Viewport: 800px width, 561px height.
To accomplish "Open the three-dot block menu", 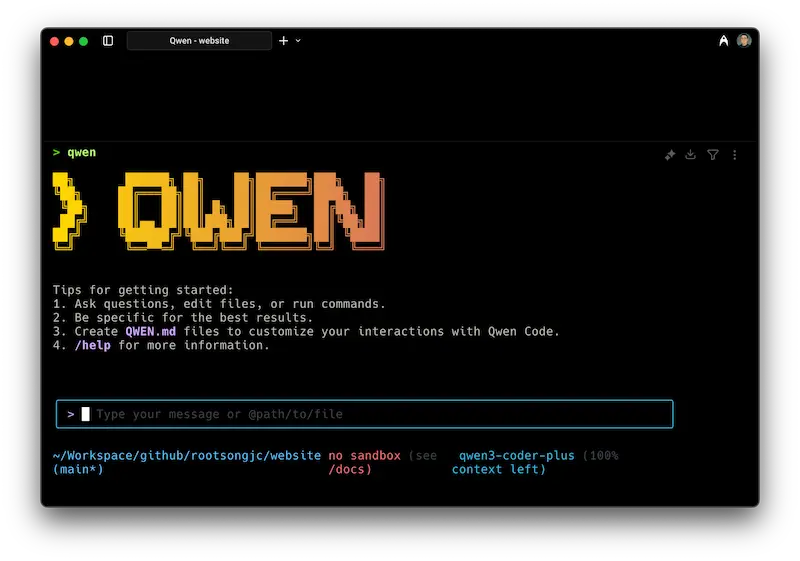I will (x=735, y=155).
